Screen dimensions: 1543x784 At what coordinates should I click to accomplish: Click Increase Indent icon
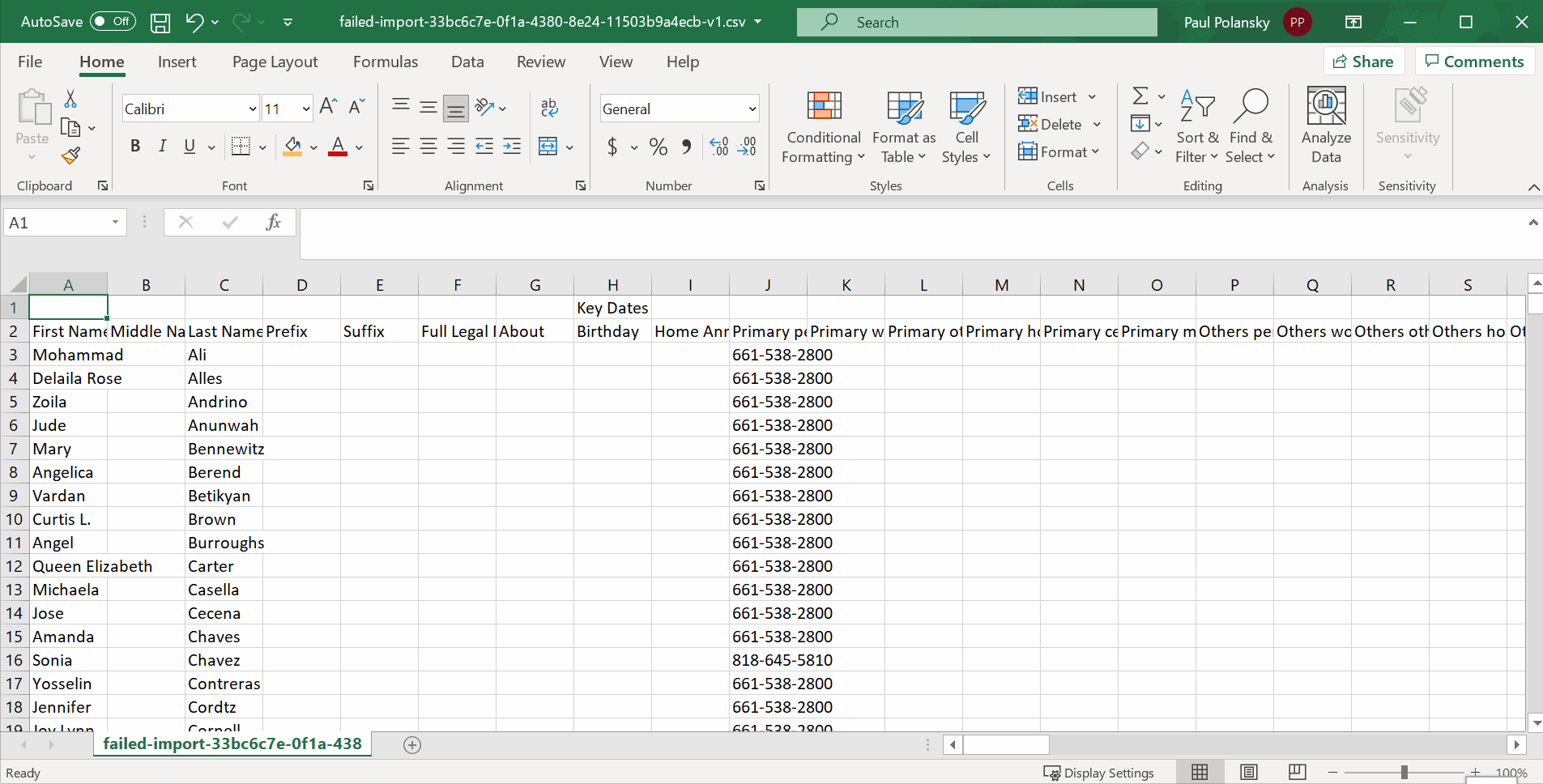[x=512, y=147]
